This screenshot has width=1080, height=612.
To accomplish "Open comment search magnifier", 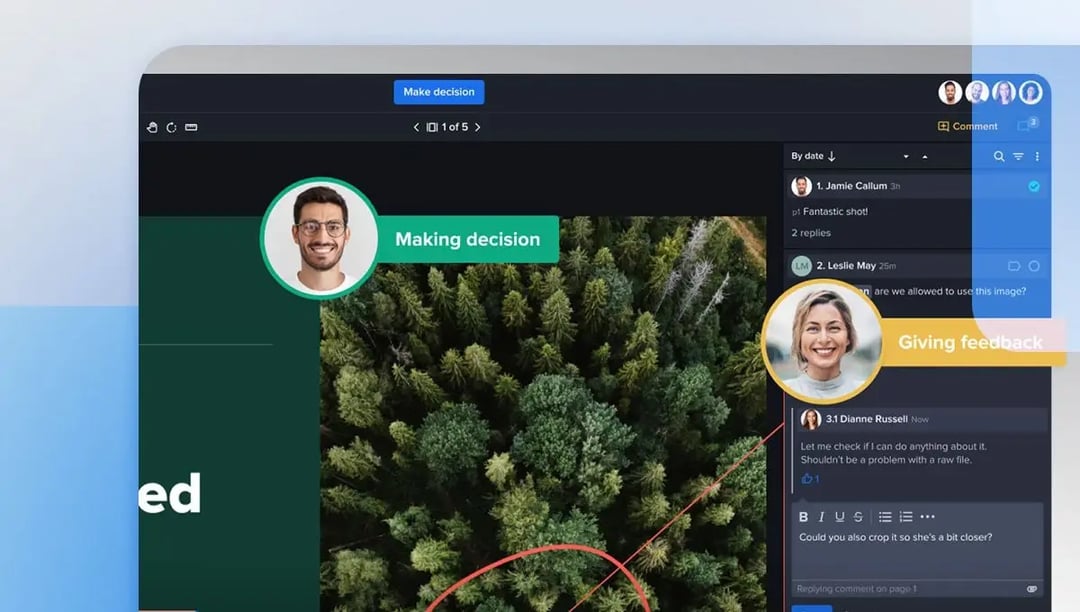I will pyautogui.click(x=999, y=156).
